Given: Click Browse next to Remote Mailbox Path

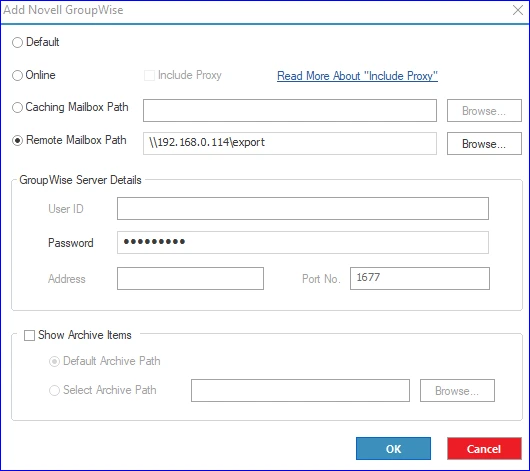Looking at the screenshot, I should pos(484,144).
